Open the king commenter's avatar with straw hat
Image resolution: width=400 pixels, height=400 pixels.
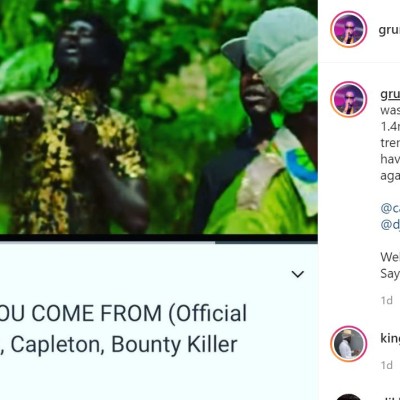coord(349,344)
